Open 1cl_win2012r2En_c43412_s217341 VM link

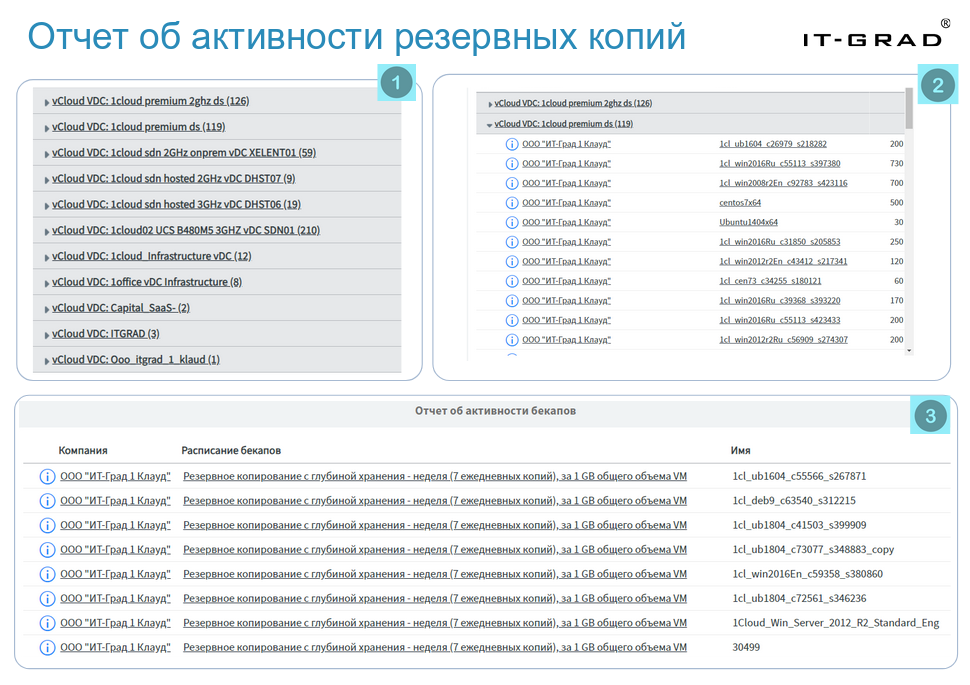coord(783,261)
